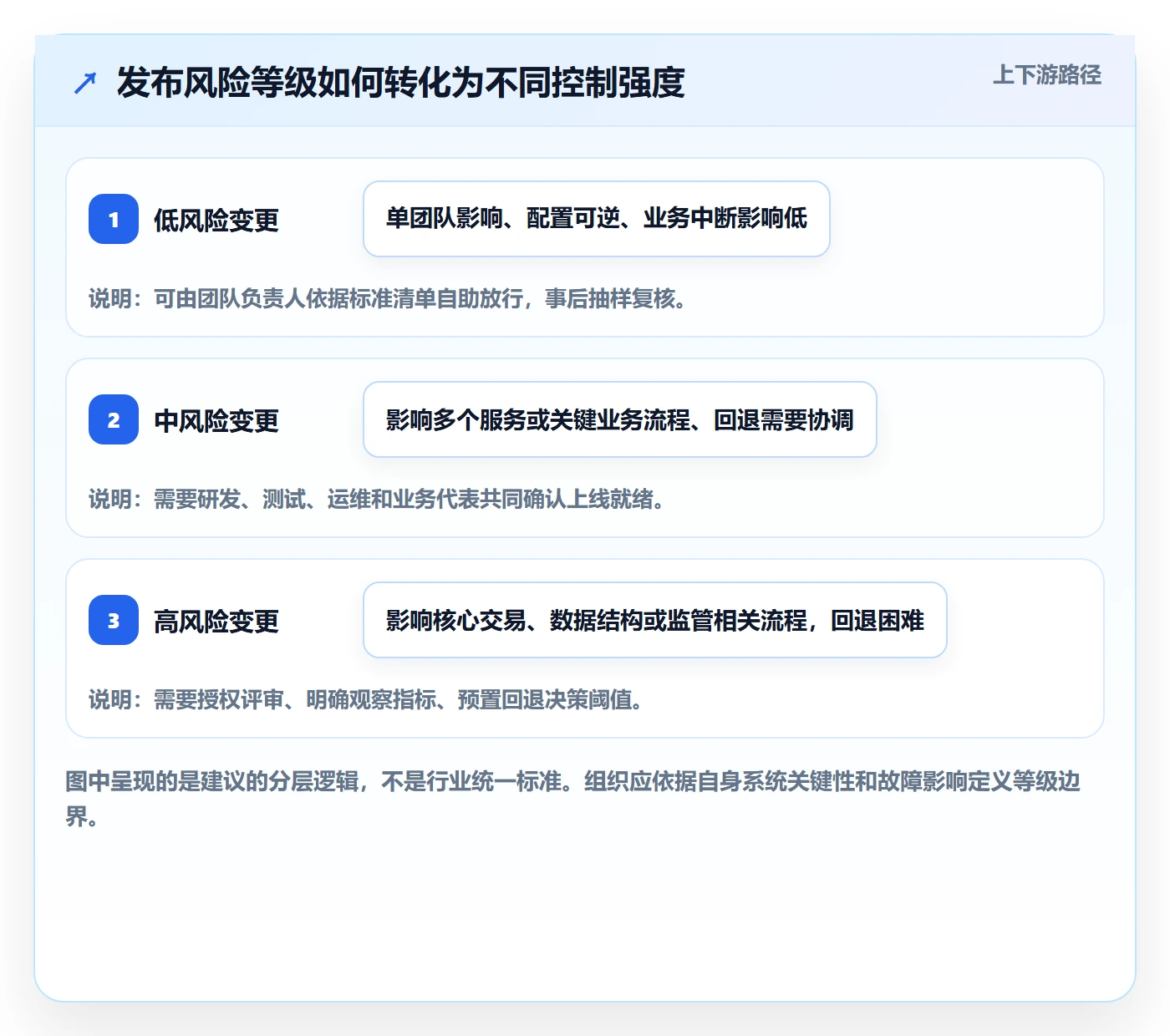Click the 上下游路径 label in header
Image resolution: width=1170 pixels, height=1036 pixels.
(1047, 75)
